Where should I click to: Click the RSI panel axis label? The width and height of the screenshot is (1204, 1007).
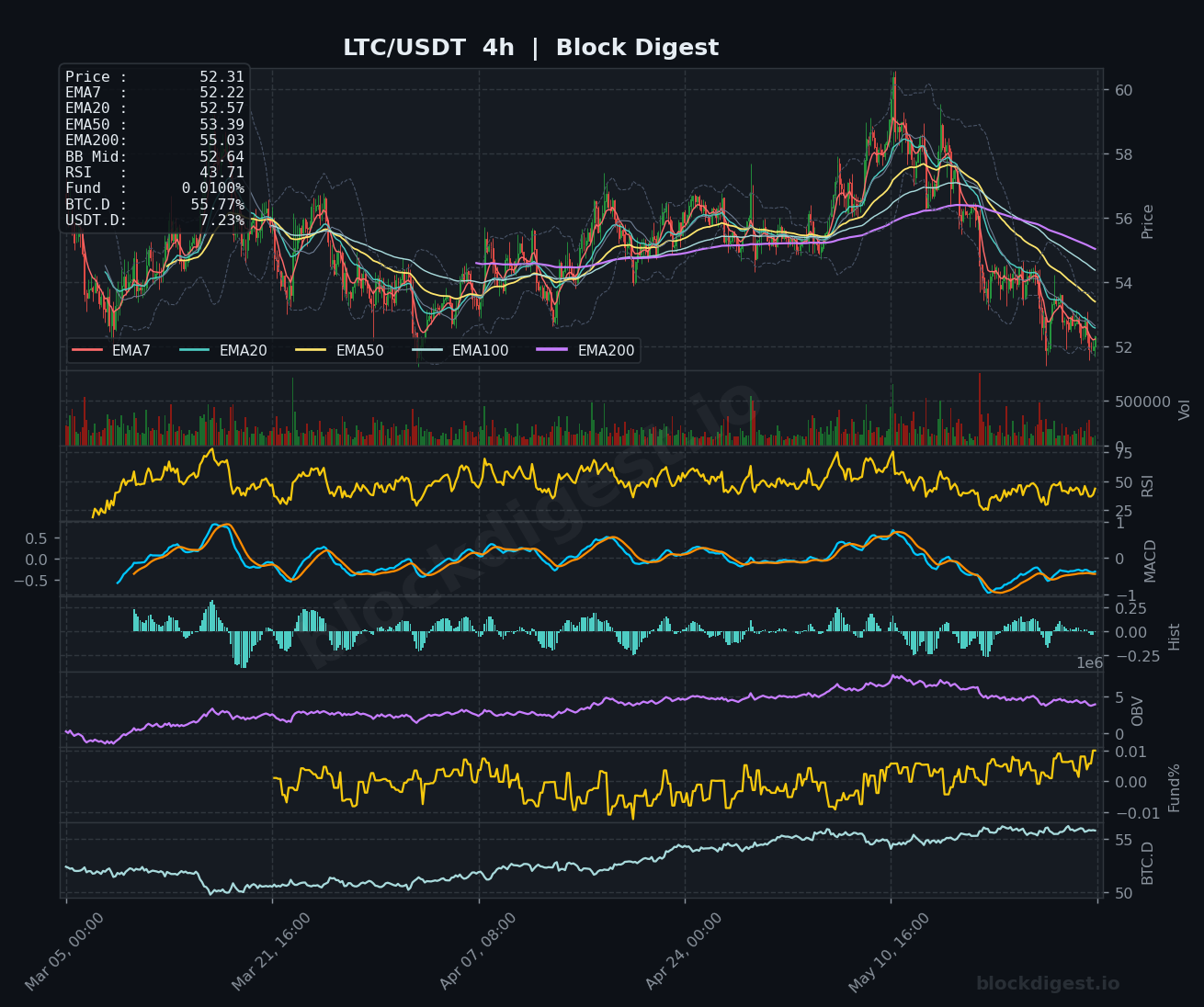pyautogui.click(x=1147, y=485)
